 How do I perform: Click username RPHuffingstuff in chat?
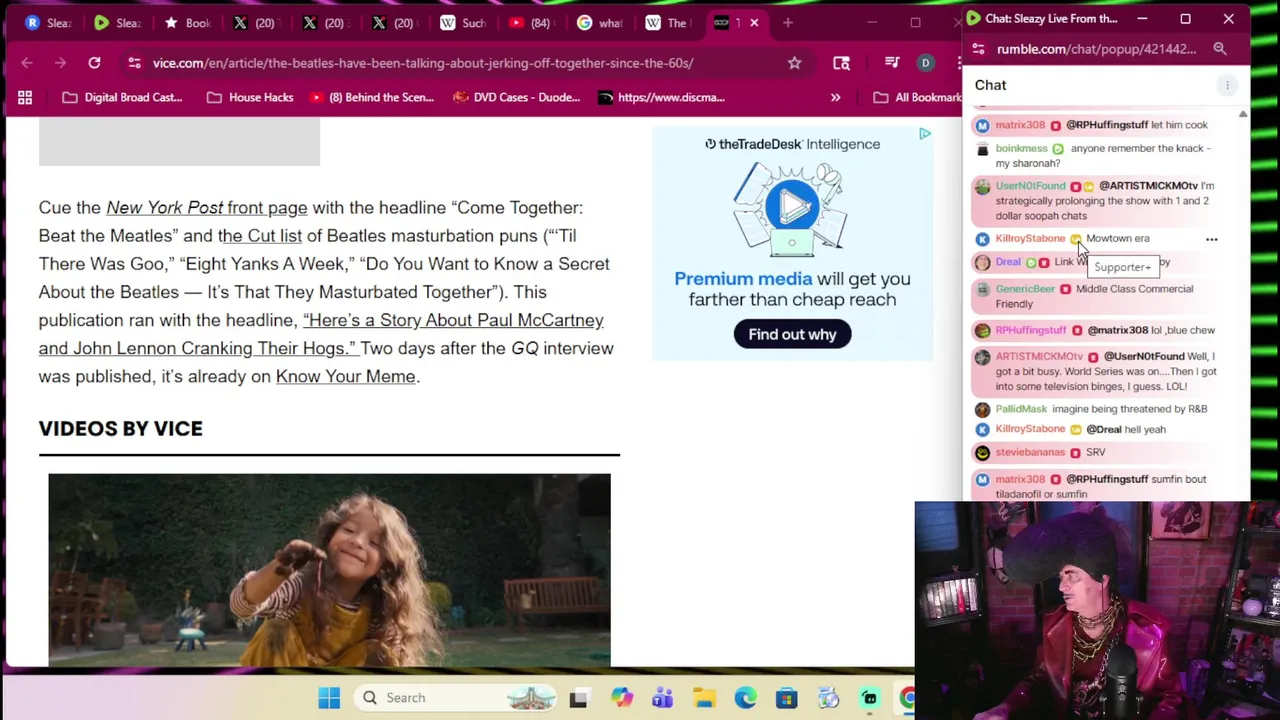[x=1031, y=330]
